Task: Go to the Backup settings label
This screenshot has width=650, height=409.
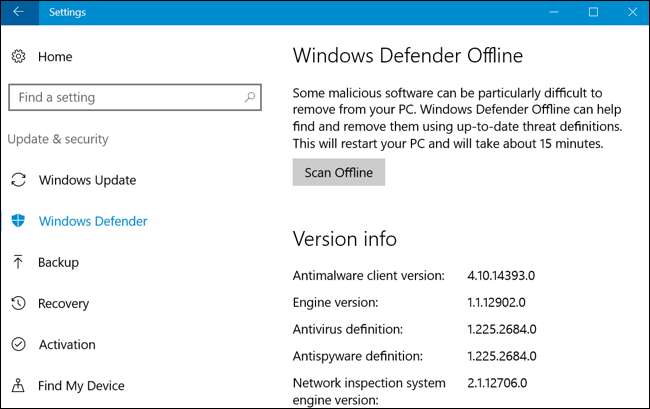Action: tap(58, 262)
